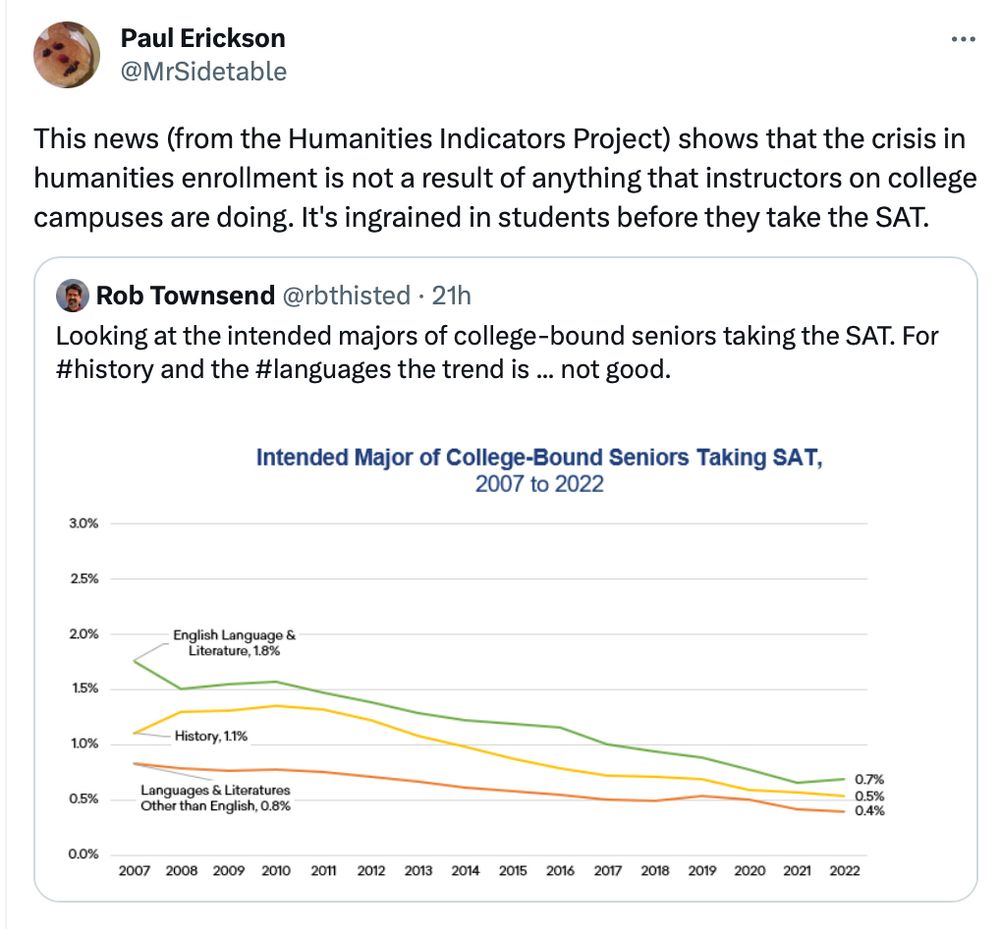Screen dimensions: 1000x929
Task: Open Paul Erickson's display name link
Action: click(202, 38)
